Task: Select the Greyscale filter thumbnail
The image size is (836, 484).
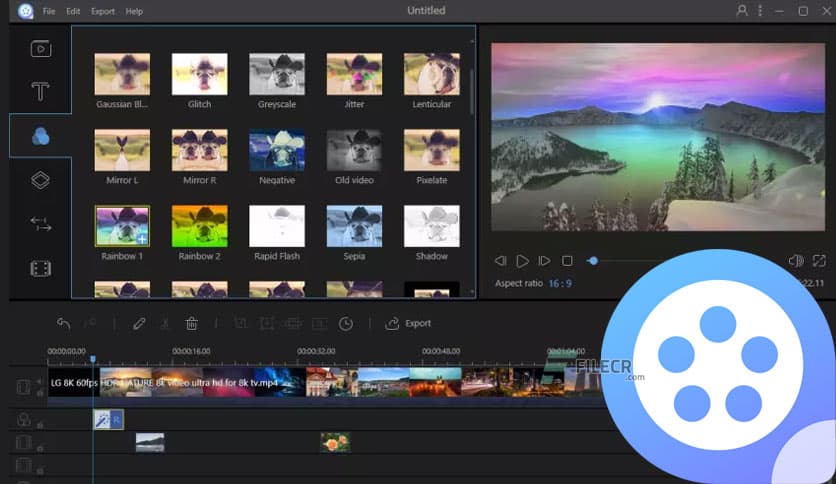Action: pyautogui.click(x=277, y=74)
